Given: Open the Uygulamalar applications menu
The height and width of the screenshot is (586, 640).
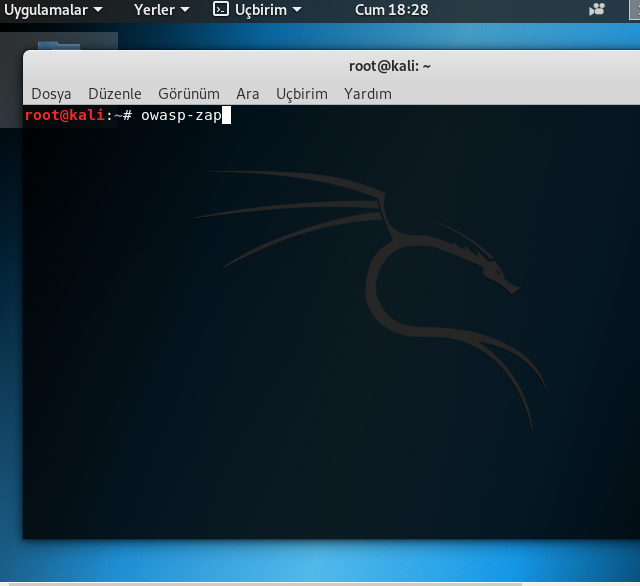Looking at the screenshot, I should 53,10.
